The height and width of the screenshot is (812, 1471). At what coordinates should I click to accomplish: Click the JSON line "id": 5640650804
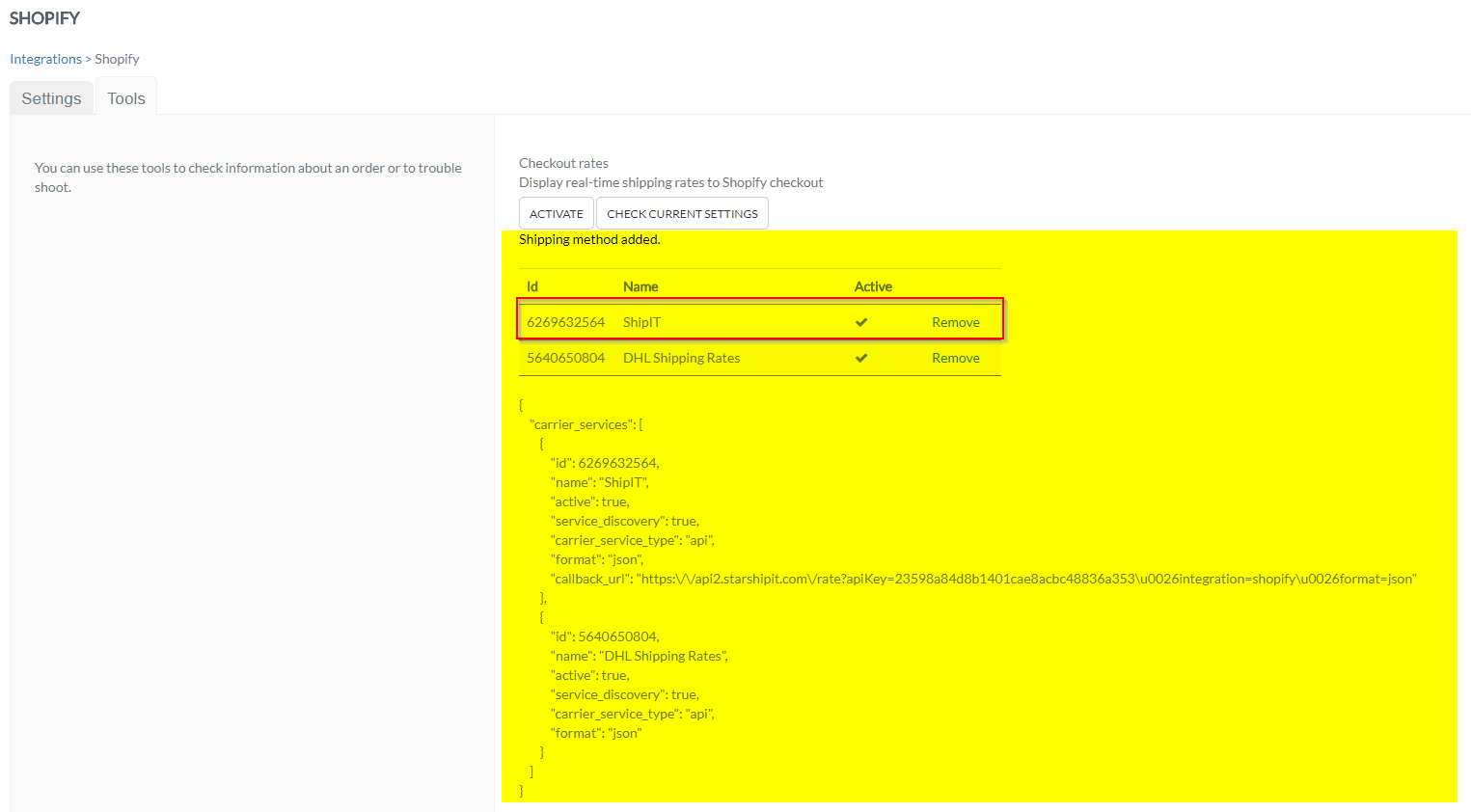click(x=605, y=636)
